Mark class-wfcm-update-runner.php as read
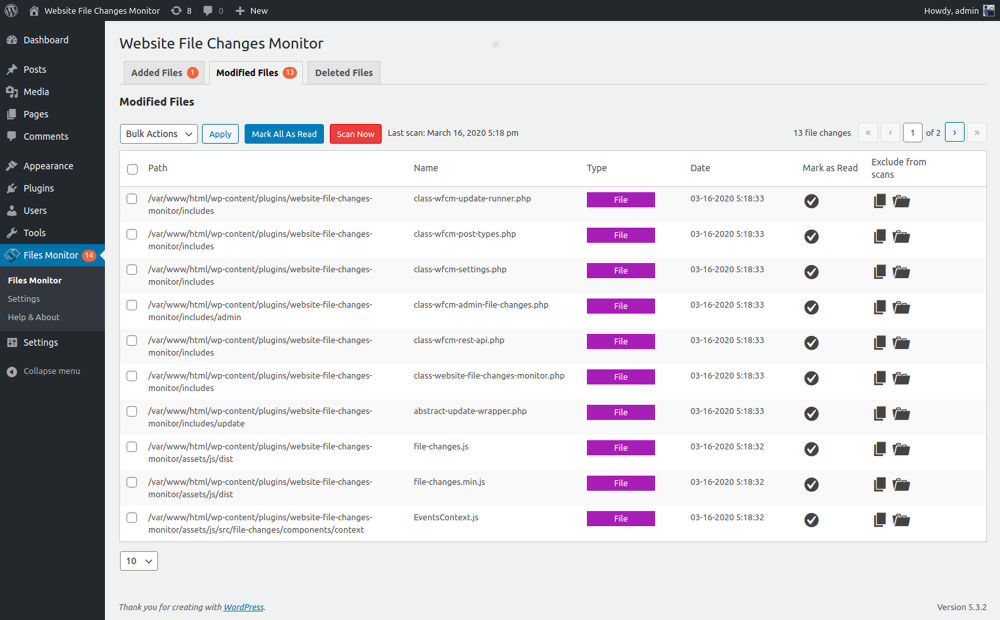 pyautogui.click(x=811, y=201)
